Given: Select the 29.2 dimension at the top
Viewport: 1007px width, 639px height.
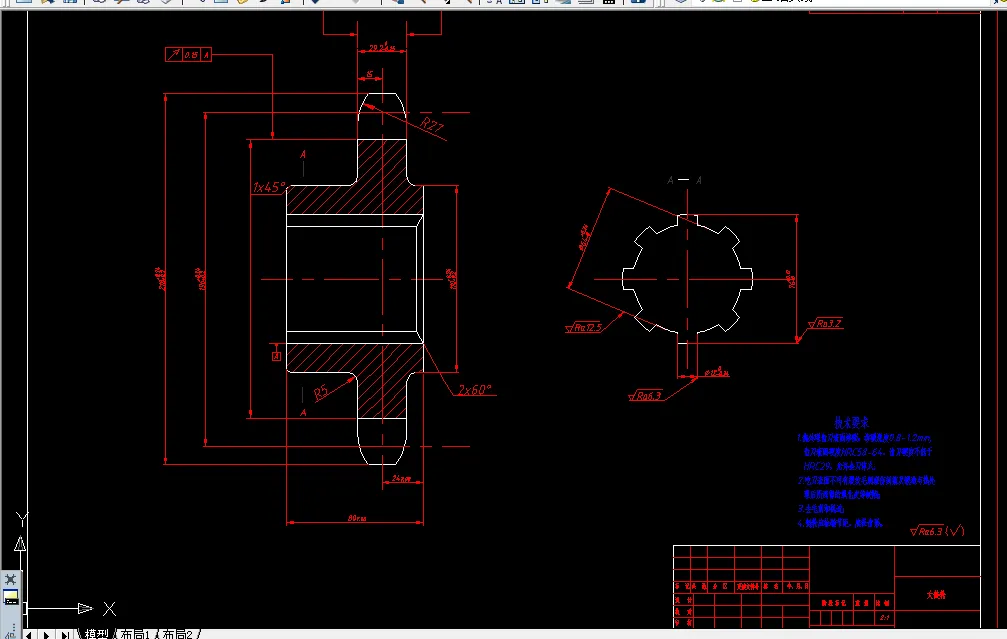Looking at the screenshot, I should (x=381, y=47).
